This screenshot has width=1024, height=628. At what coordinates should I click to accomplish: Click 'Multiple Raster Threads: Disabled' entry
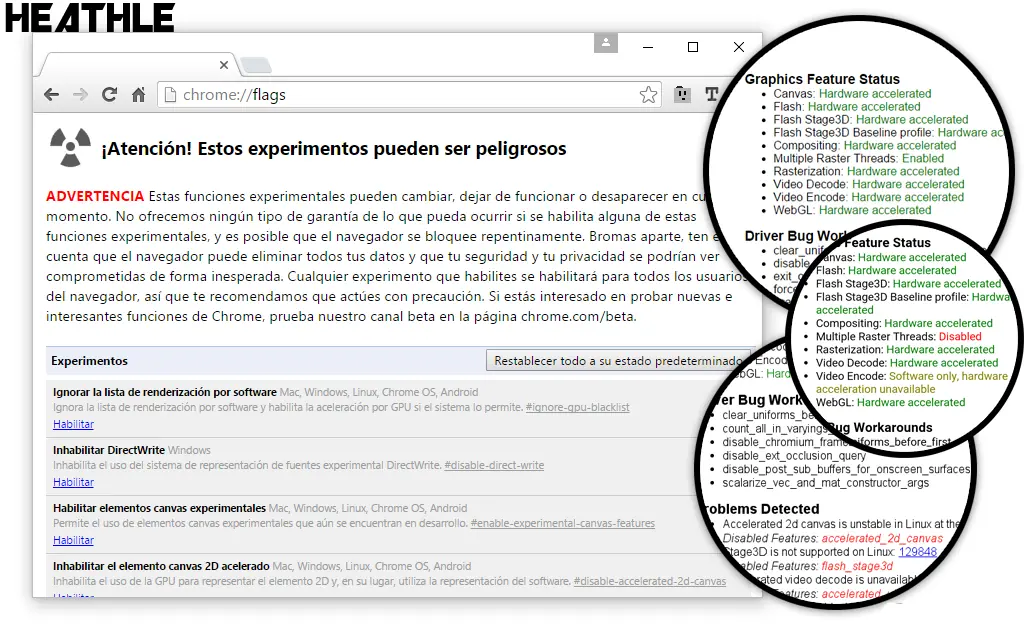click(x=899, y=336)
